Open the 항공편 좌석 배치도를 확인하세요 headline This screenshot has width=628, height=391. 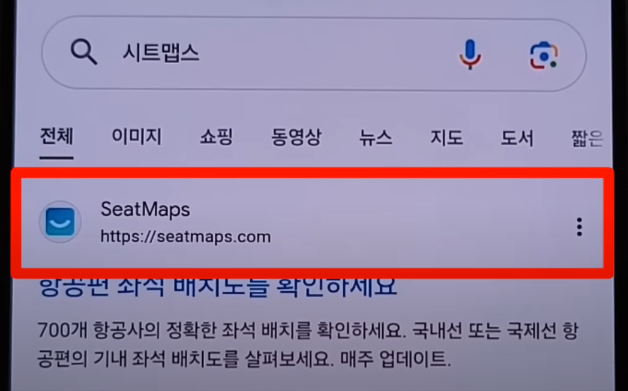tap(218, 287)
